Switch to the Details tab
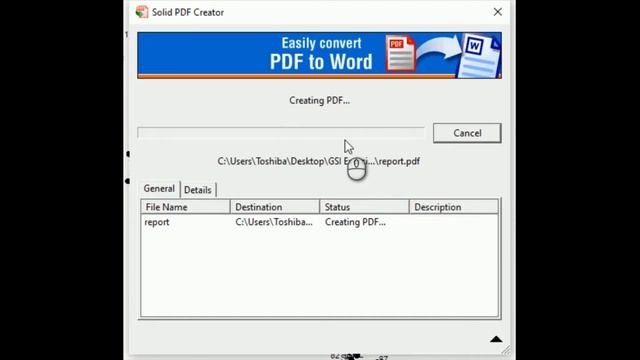 click(x=198, y=190)
